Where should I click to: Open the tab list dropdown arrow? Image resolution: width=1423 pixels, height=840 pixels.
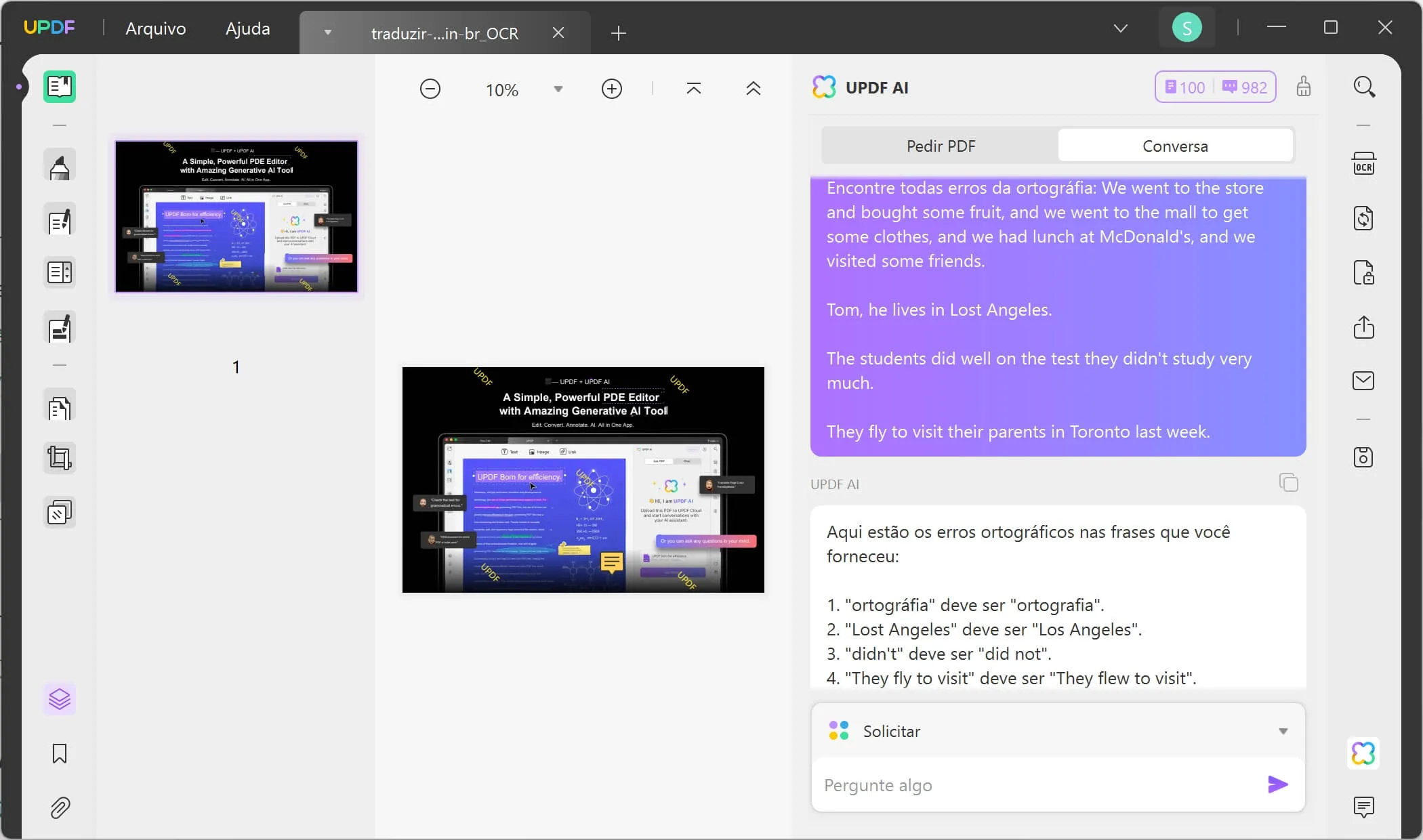[x=328, y=33]
